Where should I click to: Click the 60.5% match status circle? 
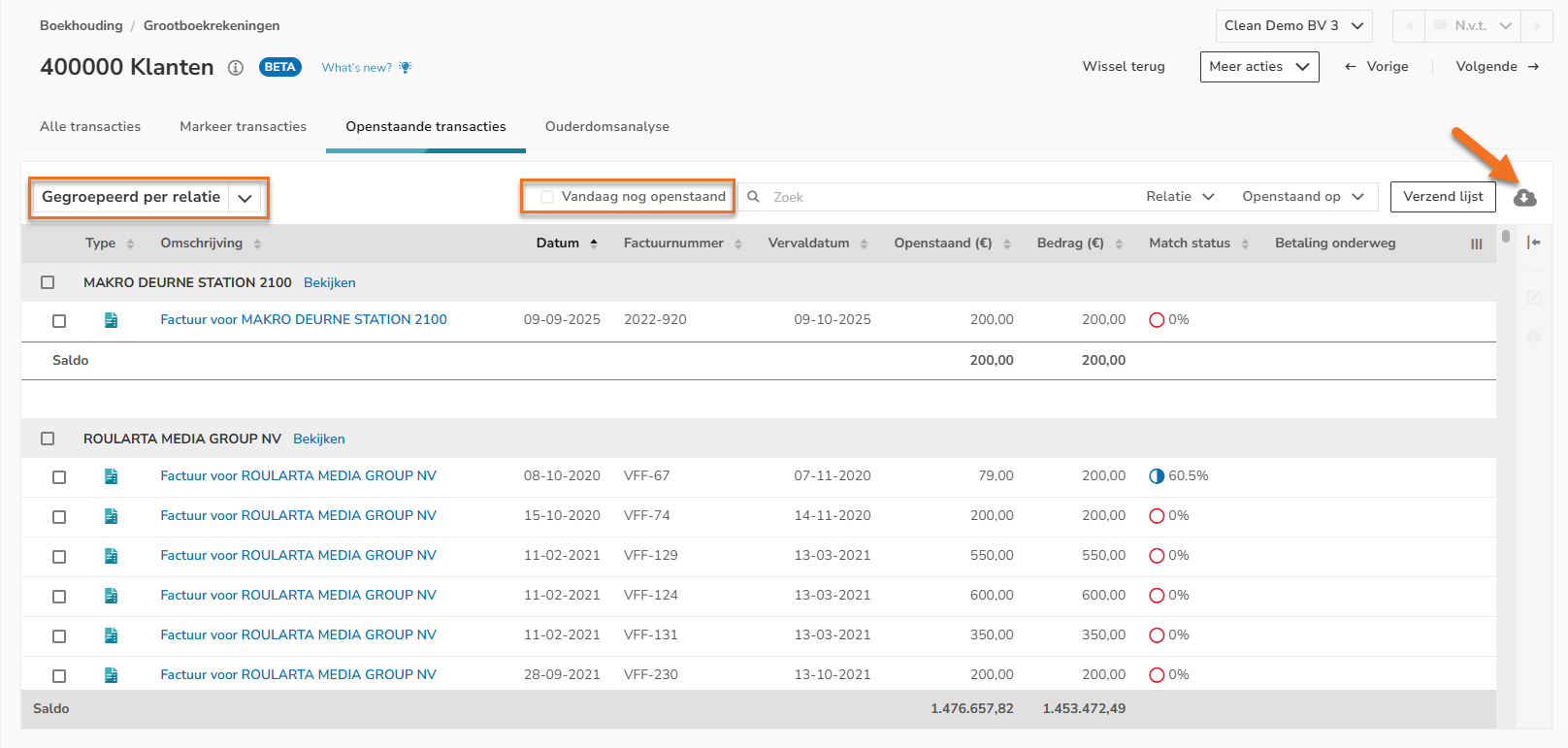coord(1157,476)
